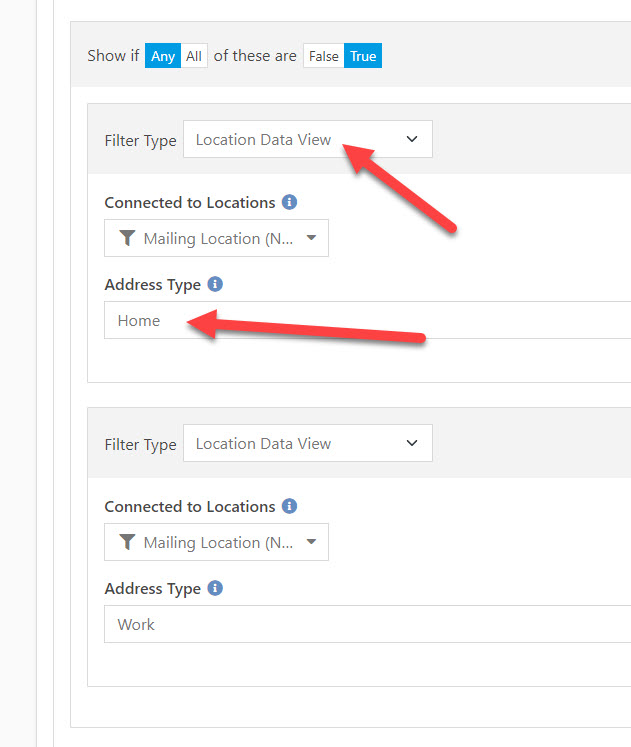
Task: Click the "of these are" text
Action: [255, 56]
